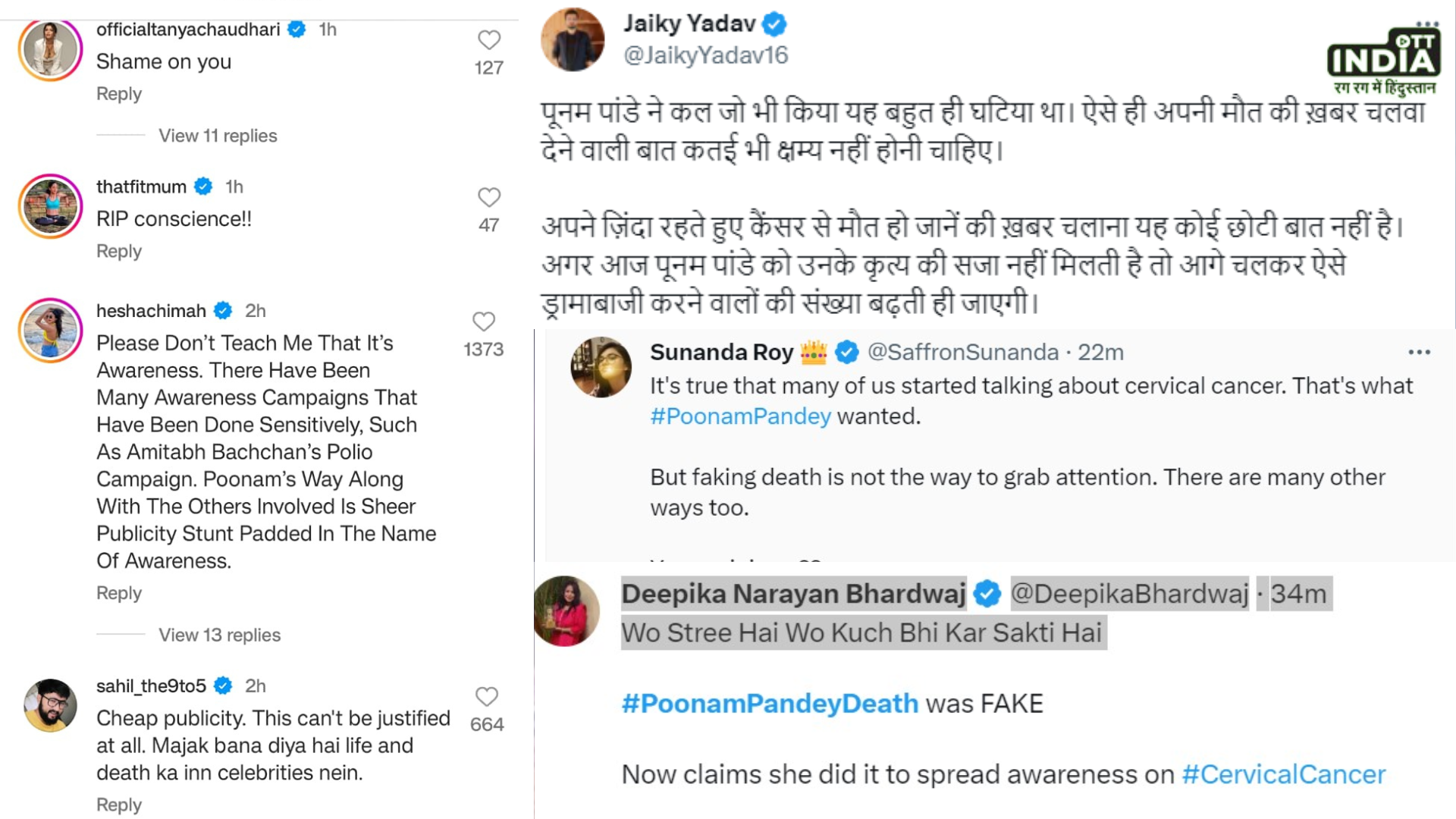The height and width of the screenshot is (819, 1456).
Task: Expand the "View 11 replies" thread
Action: click(218, 136)
